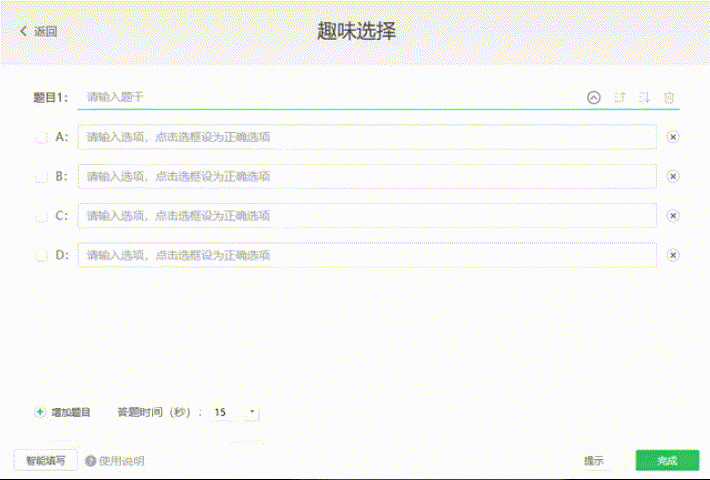
Task: Click the 增加题目 label
Action: (x=71, y=413)
